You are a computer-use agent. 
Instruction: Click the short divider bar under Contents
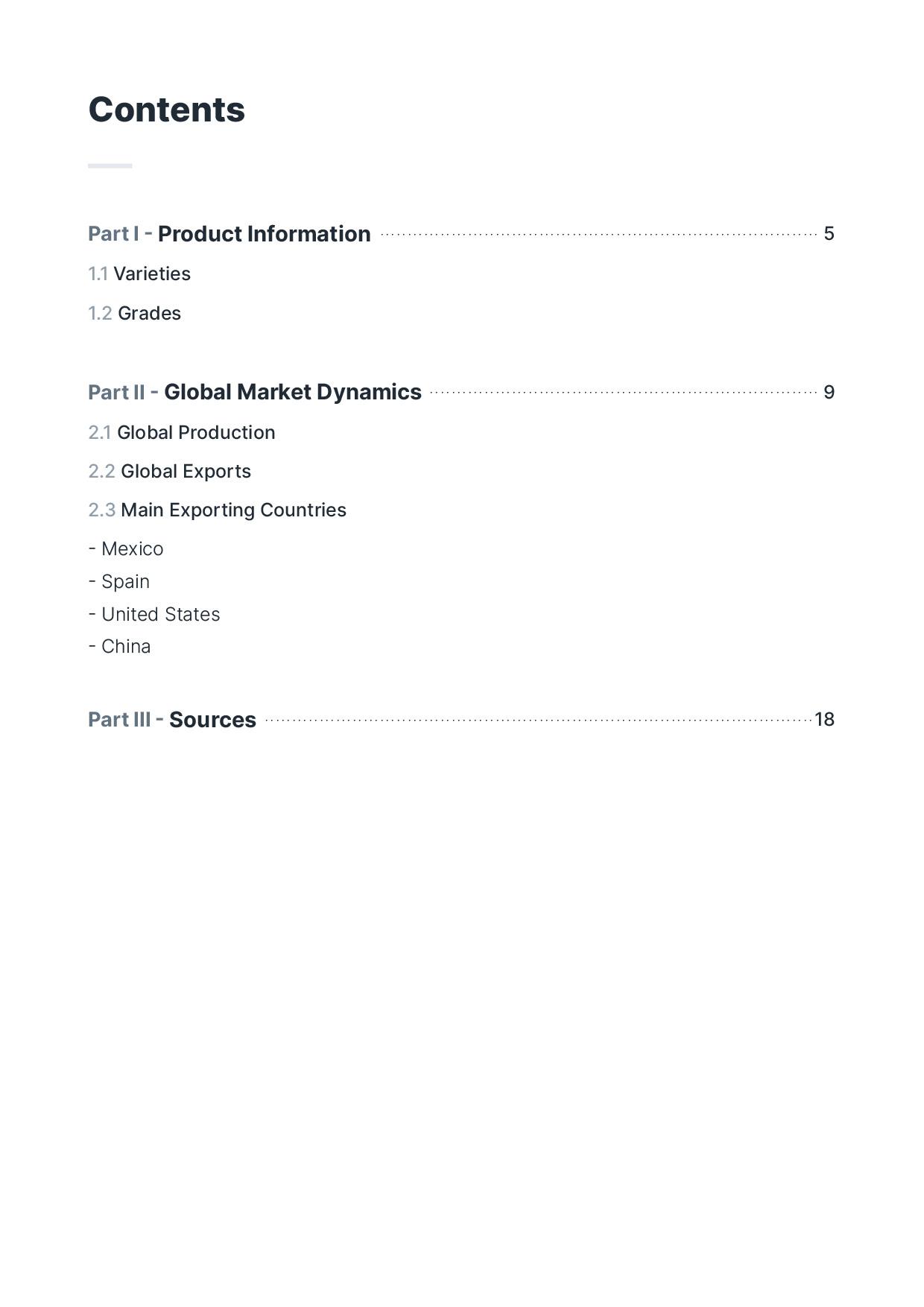click(110, 165)
